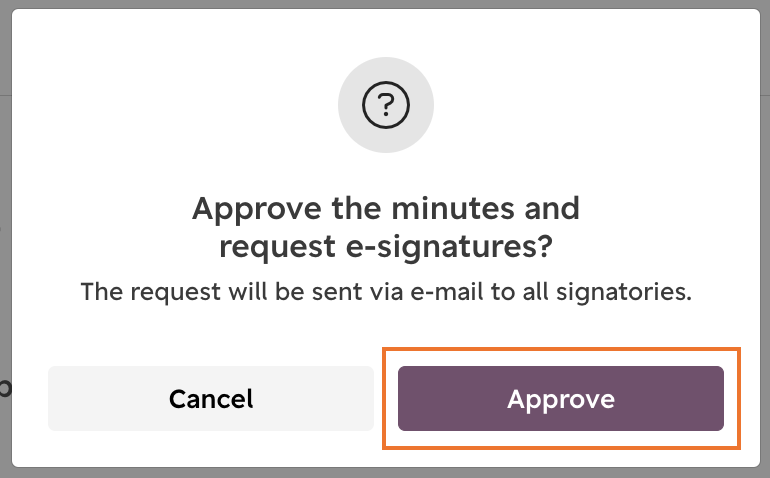Viewport: 770px width, 478px height.
Task: Click the white Approve label text
Action: coord(561,399)
